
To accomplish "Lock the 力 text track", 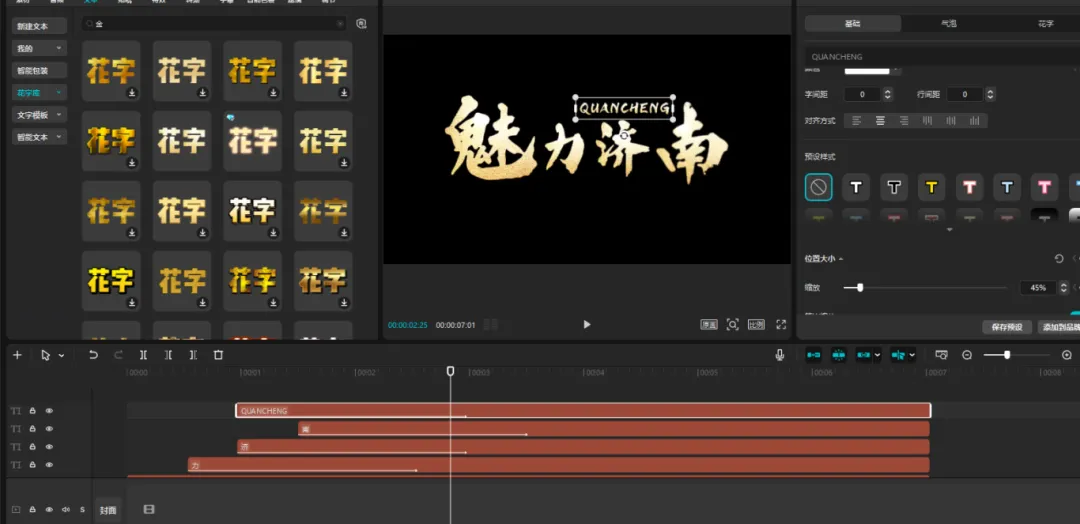I will [32, 465].
